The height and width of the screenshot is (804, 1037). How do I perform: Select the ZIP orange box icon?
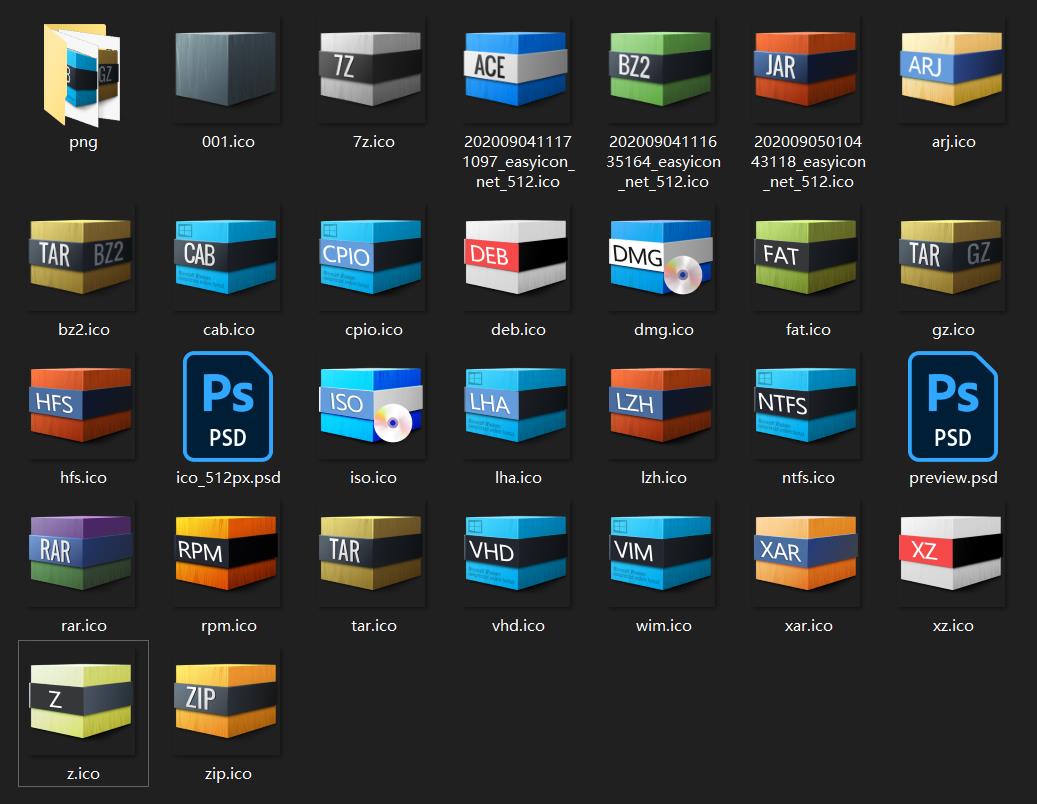(226, 701)
